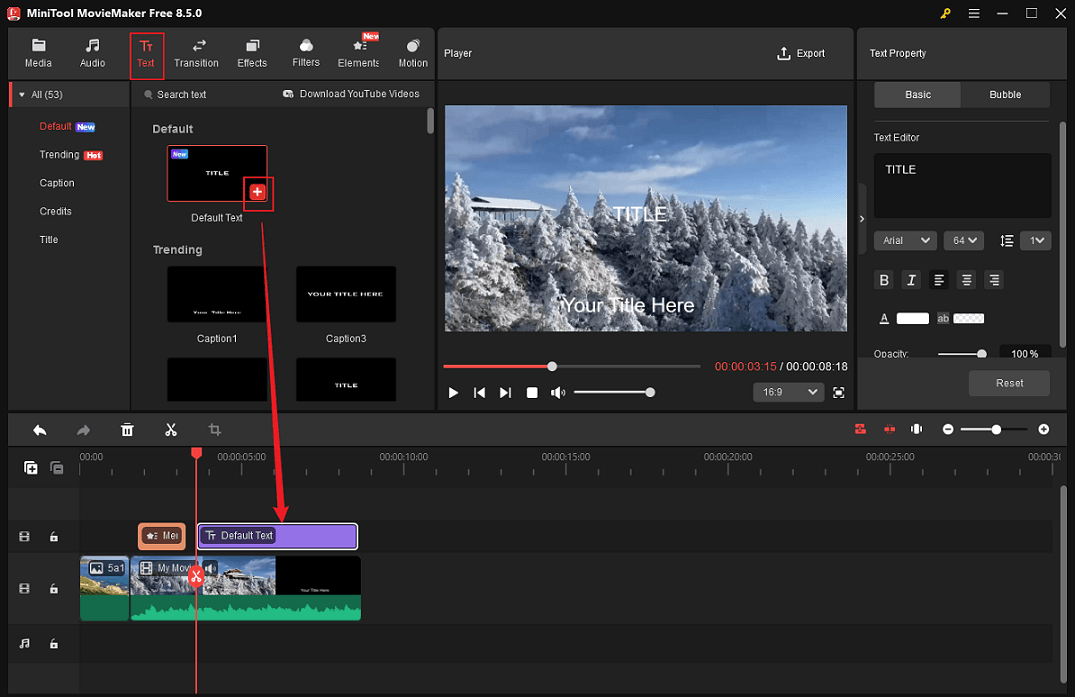
Task: Toggle italic formatting for the title text
Action: [x=911, y=280]
